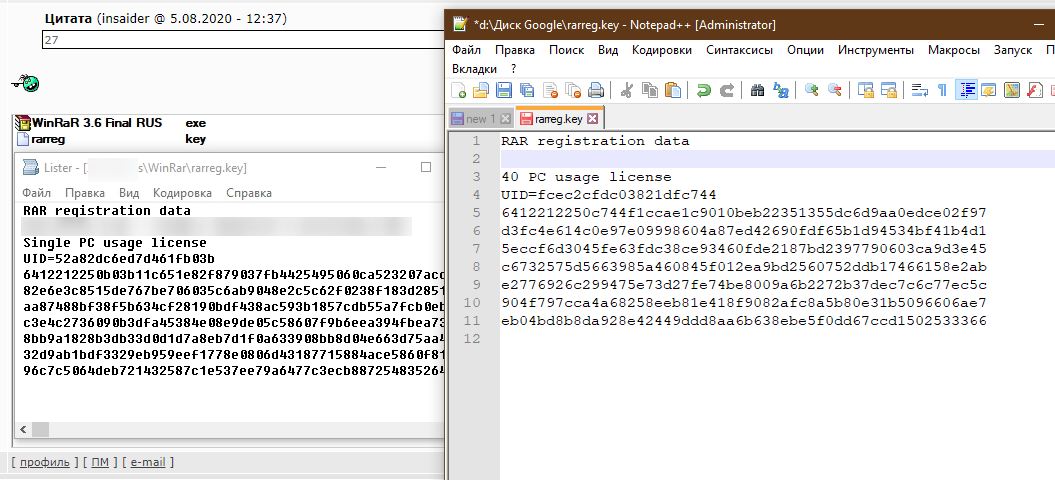Open file via Notepad++ toolbar folder icon
Image resolution: width=1055 pixels, height=480 pixels.
481,90
